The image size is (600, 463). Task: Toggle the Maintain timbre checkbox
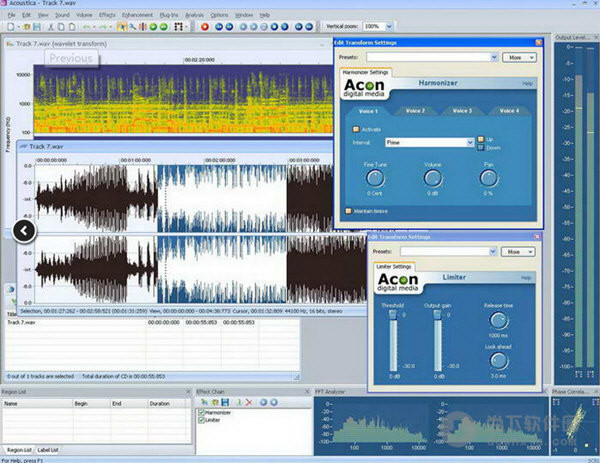[x=348, y=210]
